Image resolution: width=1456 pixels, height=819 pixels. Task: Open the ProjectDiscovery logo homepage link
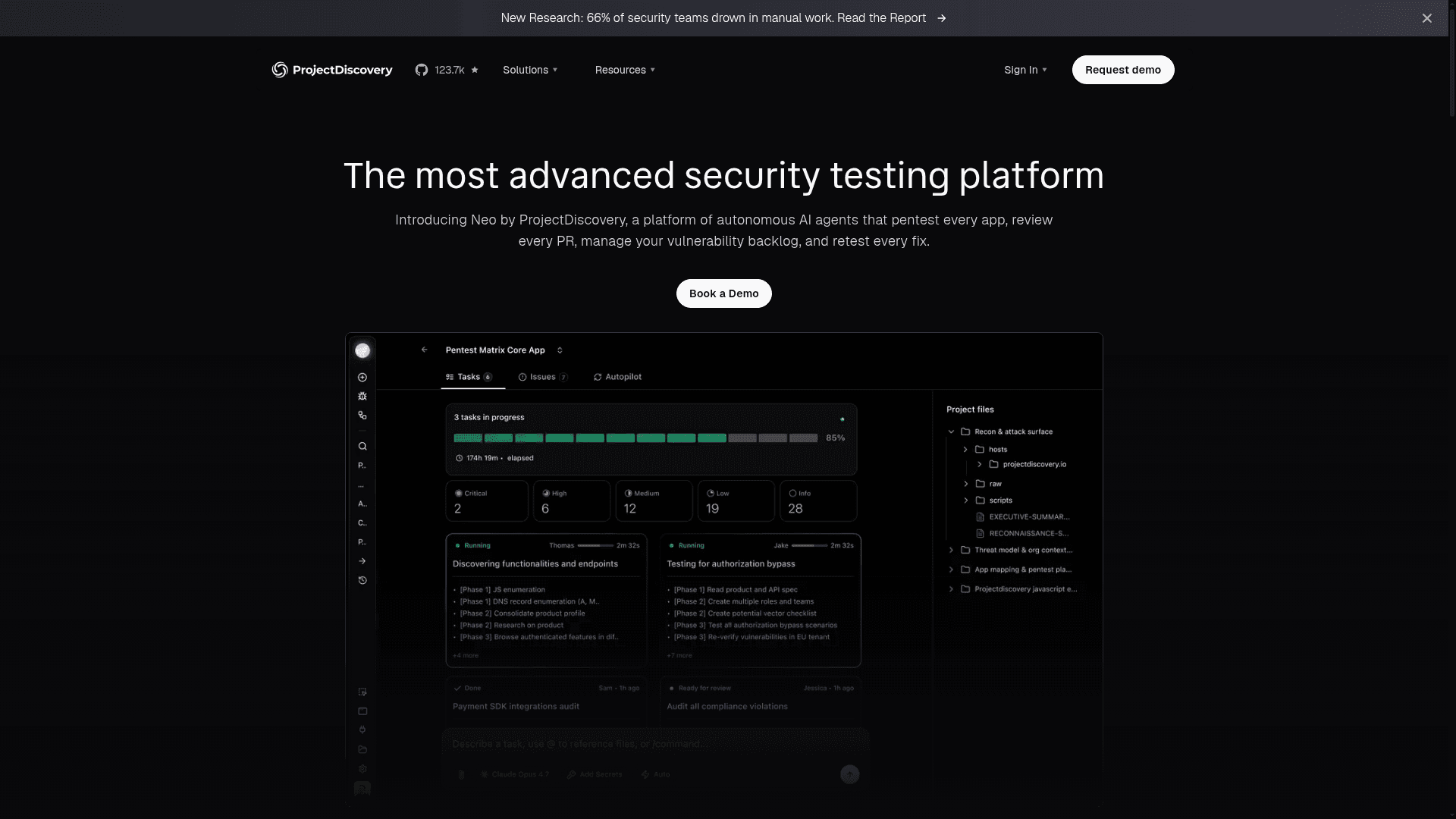point(332,70)
